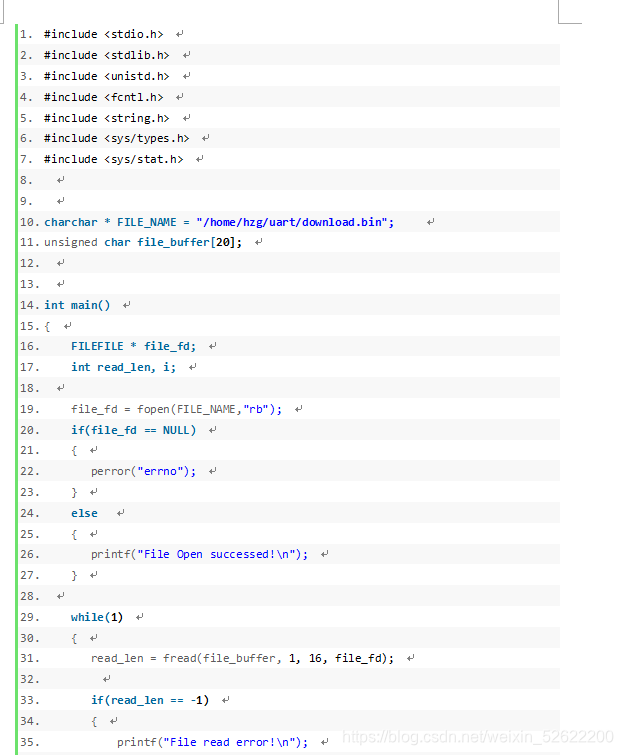The width and height of the screenshot is (623, 755).
Task: Click the "File read error!" printf line
Action: tap(212, 742)
